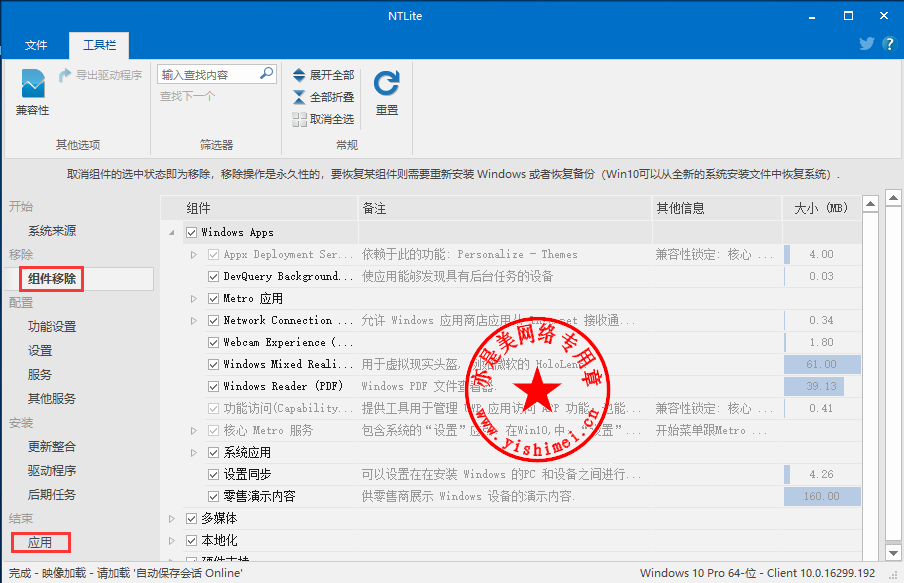The height and width of the screenshot is (583, 904).
Task: Sort by 大小 (MB) column header
Action: (822, 208)
